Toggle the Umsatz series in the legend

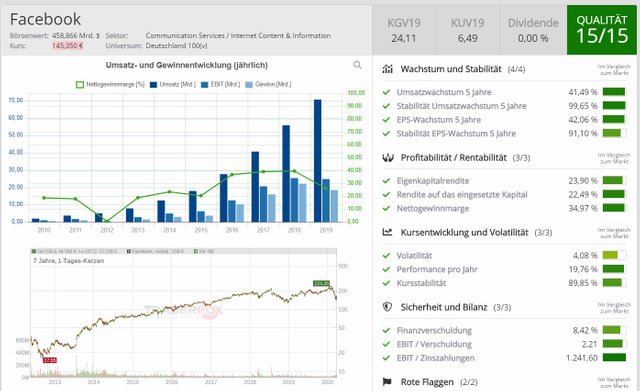[x=173, y=84]
